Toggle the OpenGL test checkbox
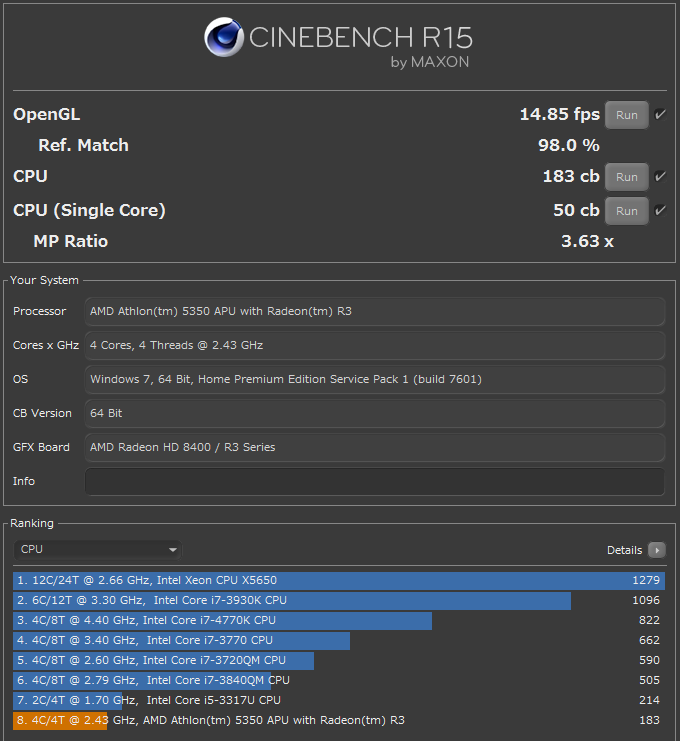The width and height of the screenshot is (680, 741). point(660,114)
